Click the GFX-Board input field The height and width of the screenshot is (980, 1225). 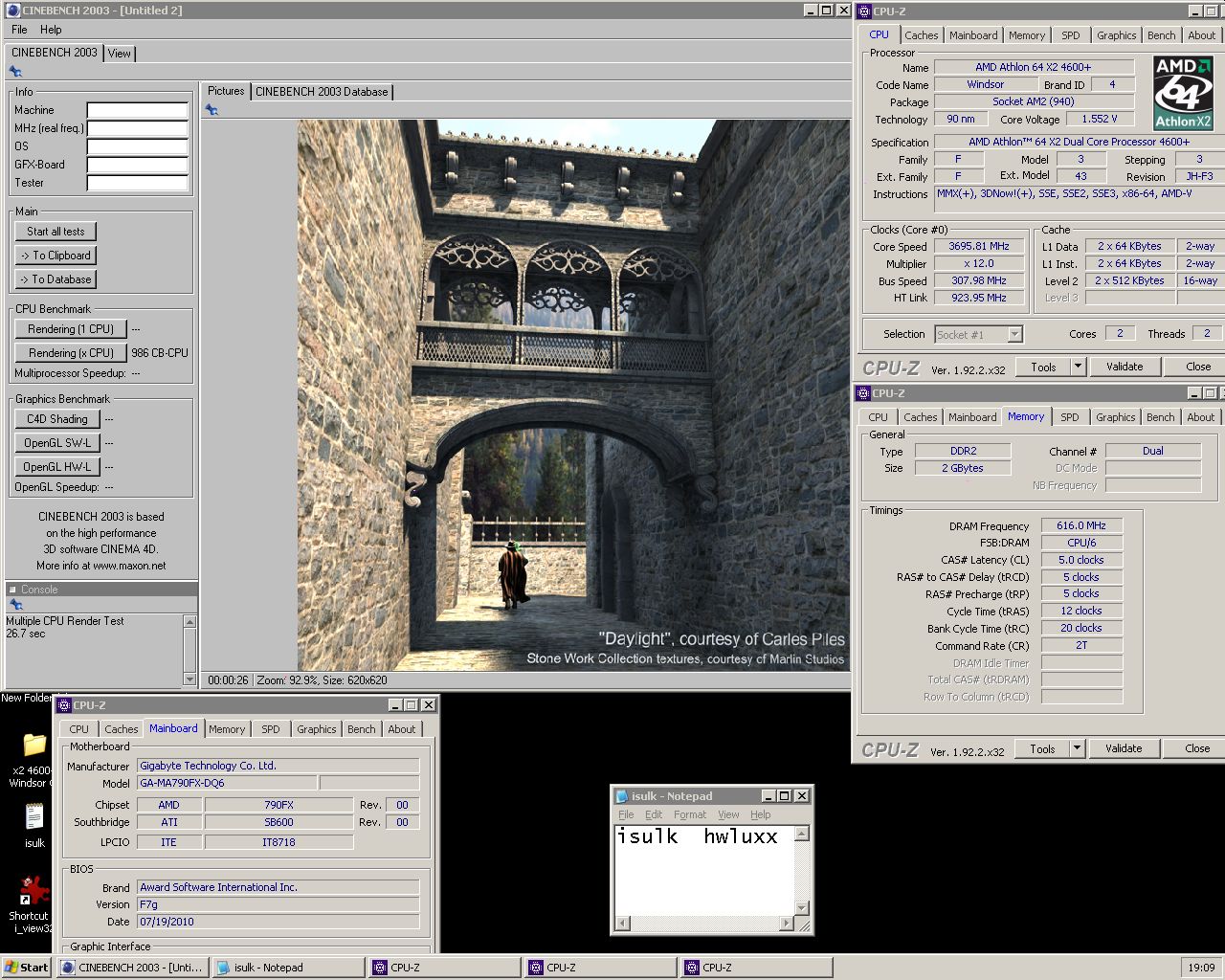(138, 165)
